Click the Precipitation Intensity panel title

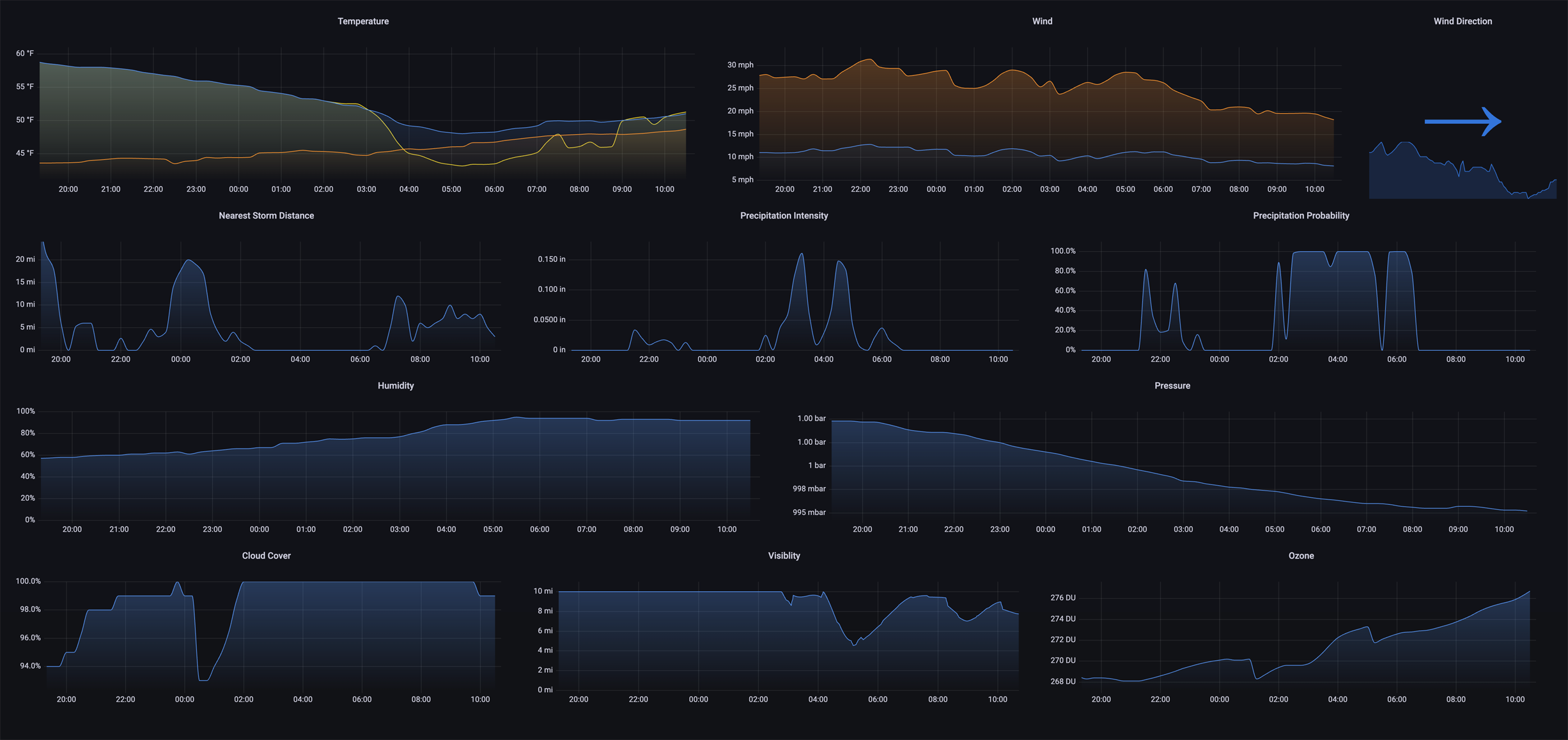coord(784,215)
